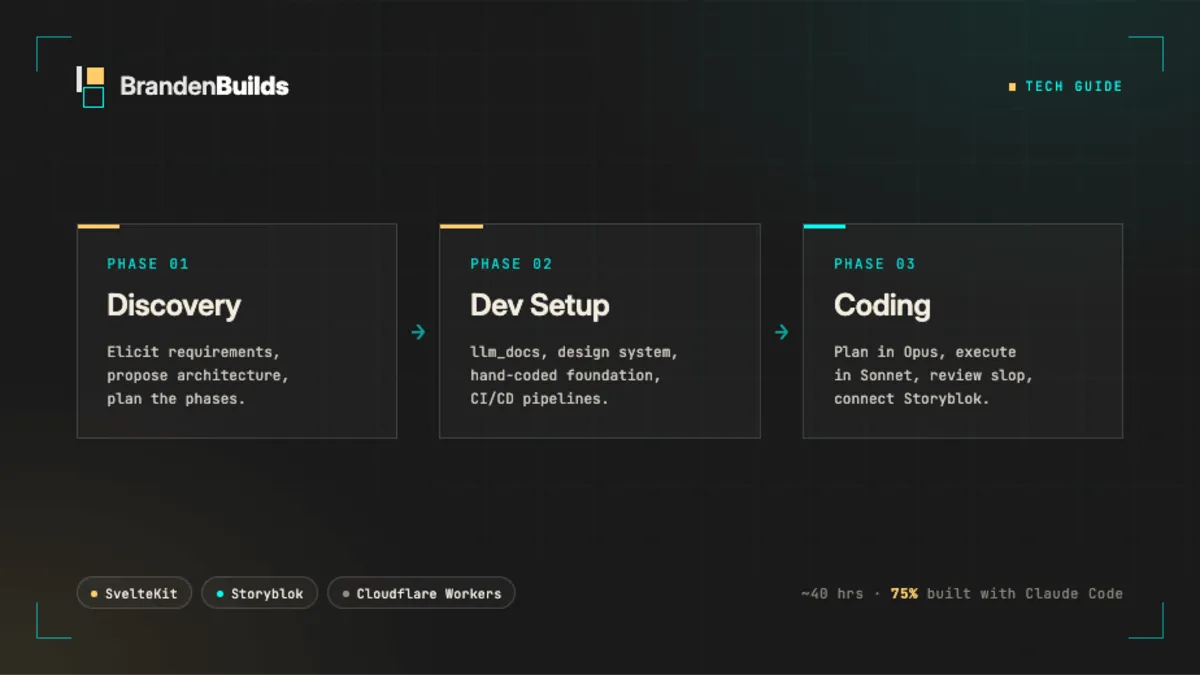
Task: Click the cyan dot in Storyblok pill
Action: tap(220, 594)
